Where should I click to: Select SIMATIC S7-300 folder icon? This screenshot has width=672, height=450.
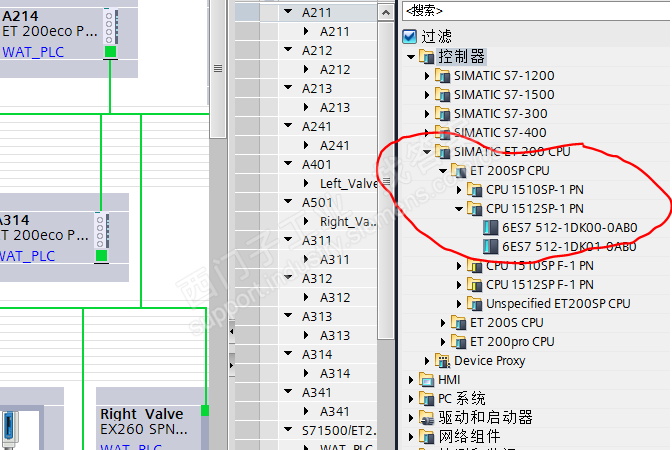pyautogui.click(x=442, y=114)
